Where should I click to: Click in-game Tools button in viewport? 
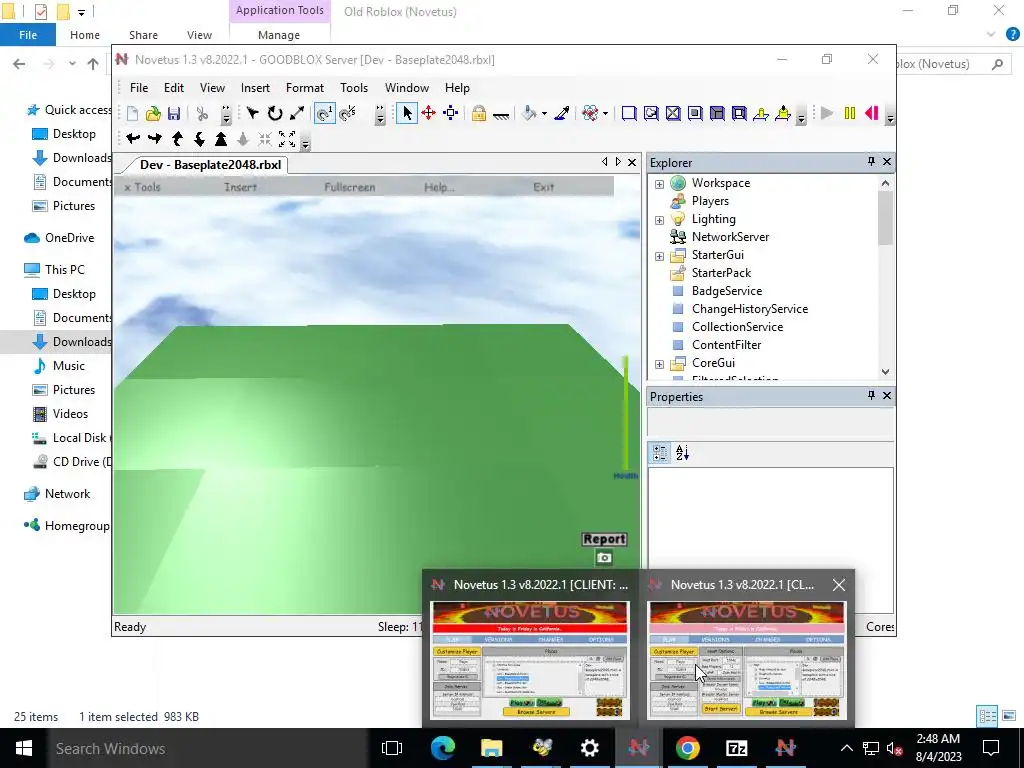point(142,187)
